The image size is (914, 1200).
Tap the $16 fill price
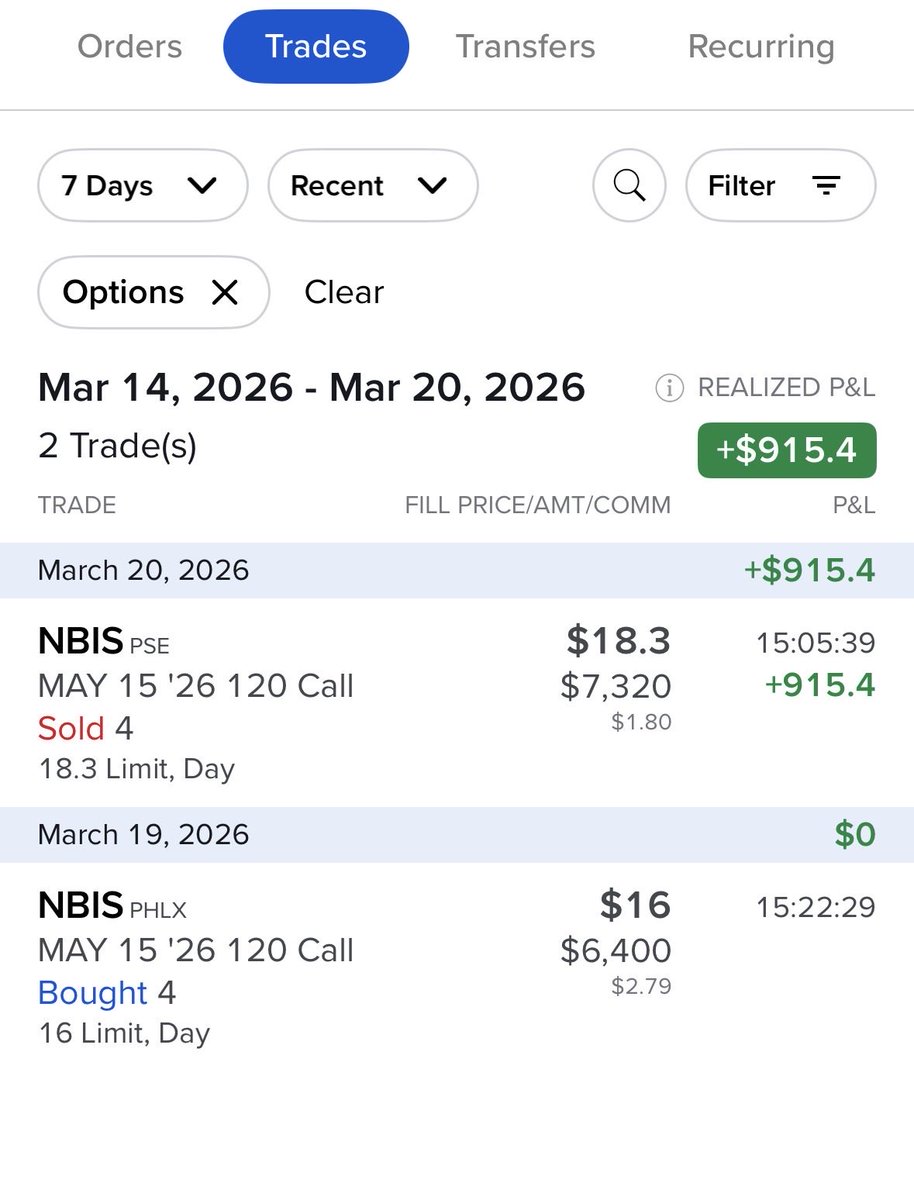tap(635, 905)
